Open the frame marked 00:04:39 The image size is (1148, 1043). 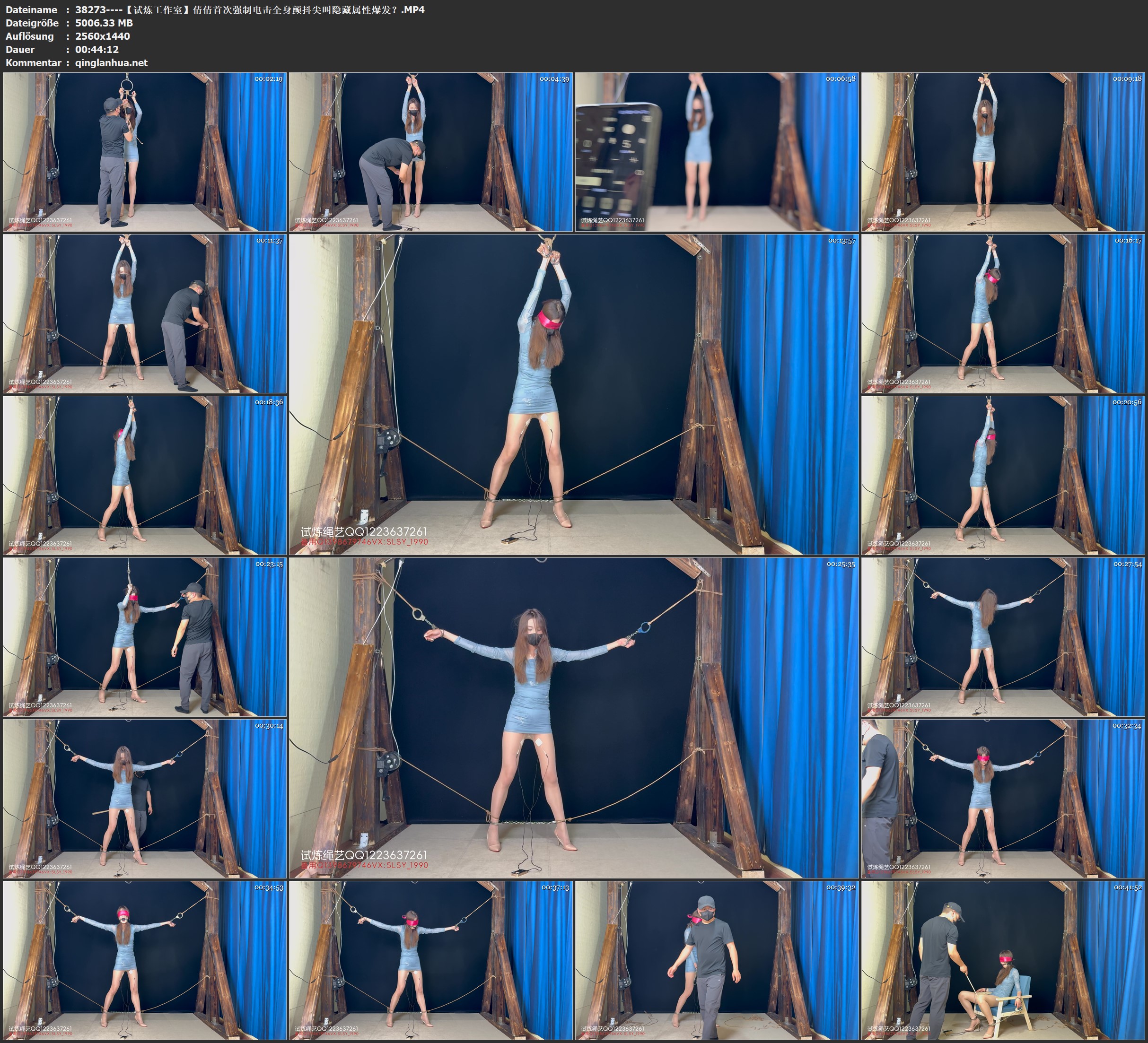pos(430,152)
